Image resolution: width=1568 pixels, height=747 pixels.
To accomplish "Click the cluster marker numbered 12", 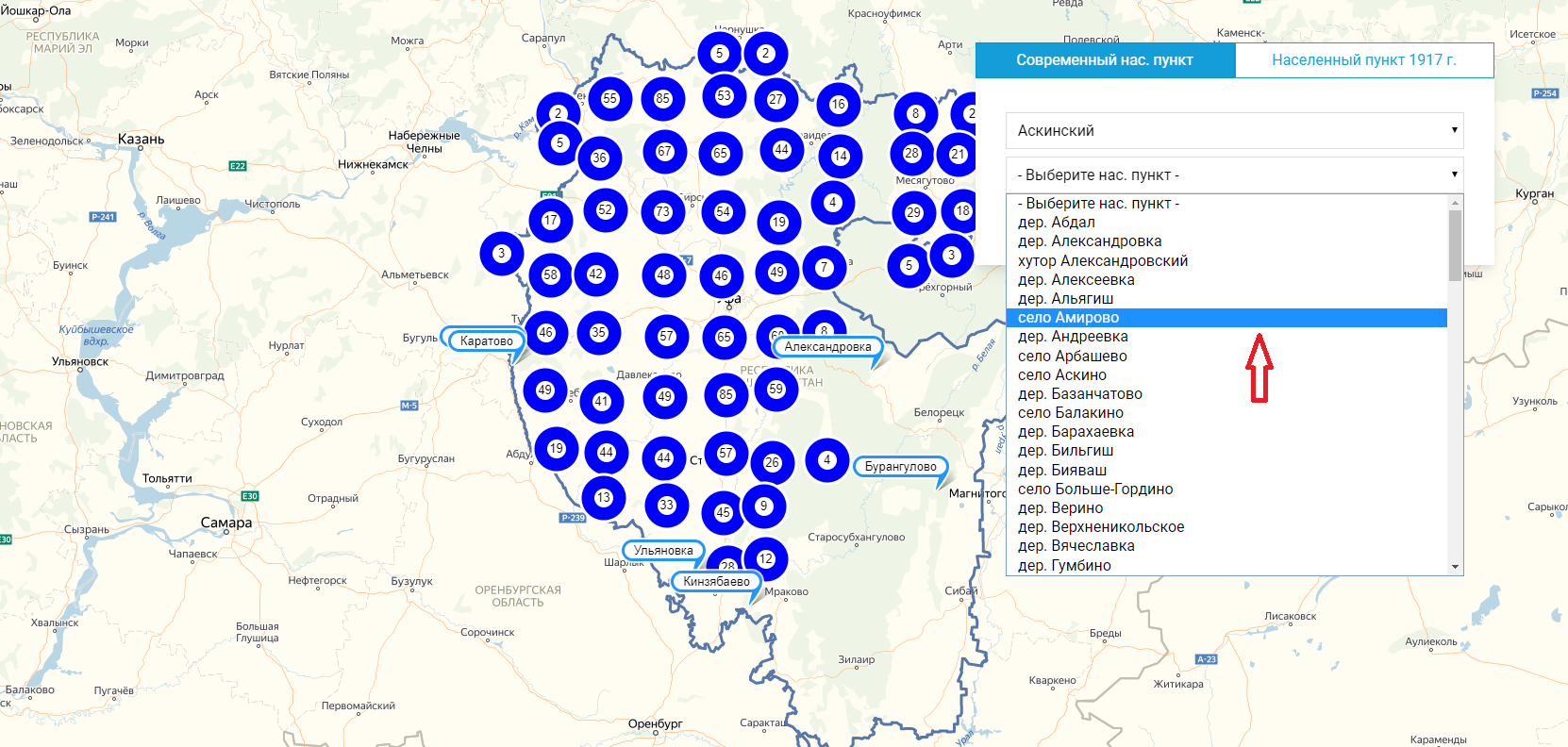I will 766,559.
